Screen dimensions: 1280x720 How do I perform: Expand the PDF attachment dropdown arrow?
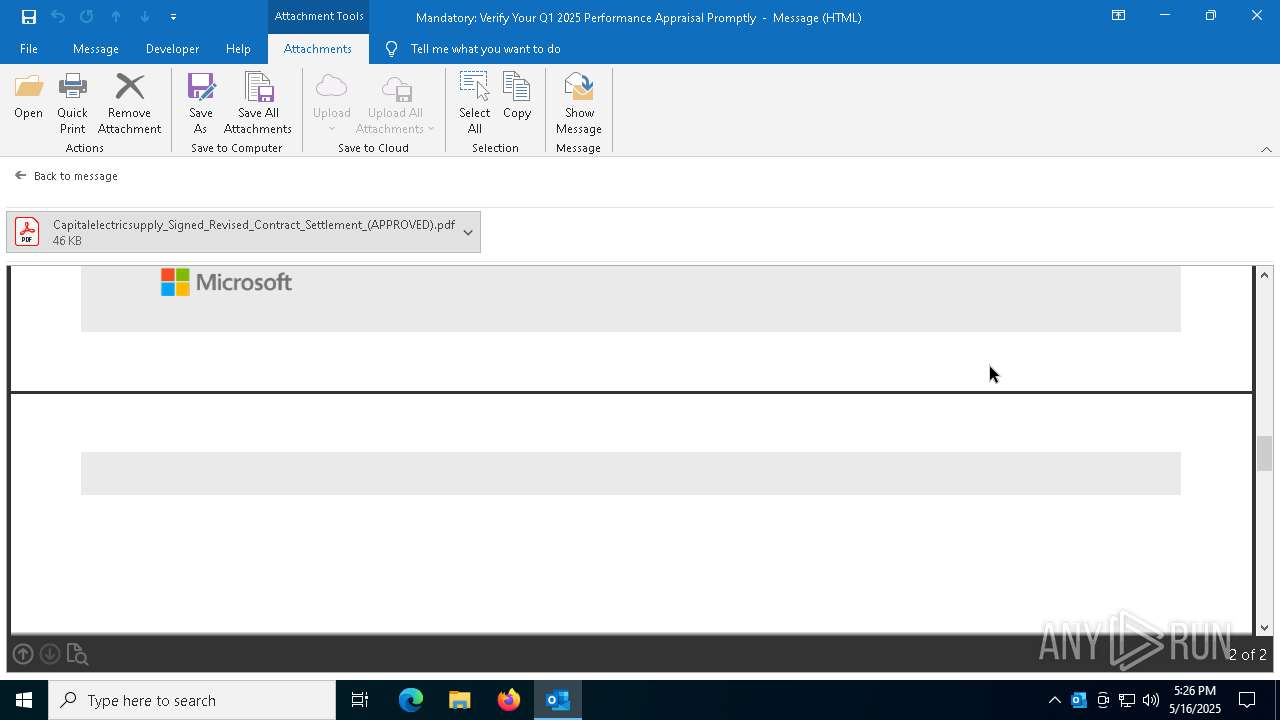468,232
